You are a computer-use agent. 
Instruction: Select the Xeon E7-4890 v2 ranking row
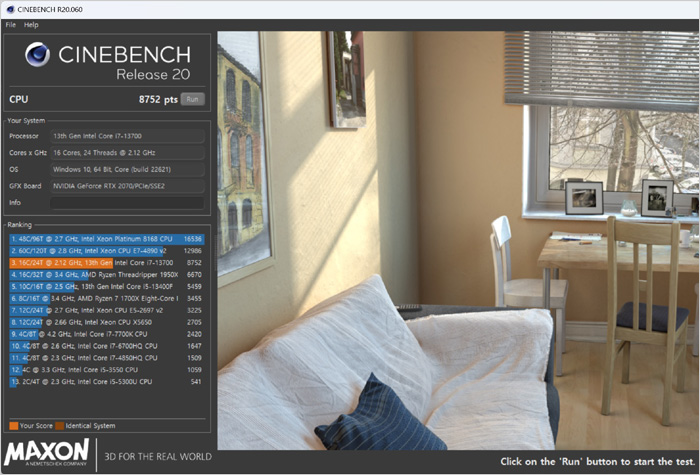click(107, 251)
